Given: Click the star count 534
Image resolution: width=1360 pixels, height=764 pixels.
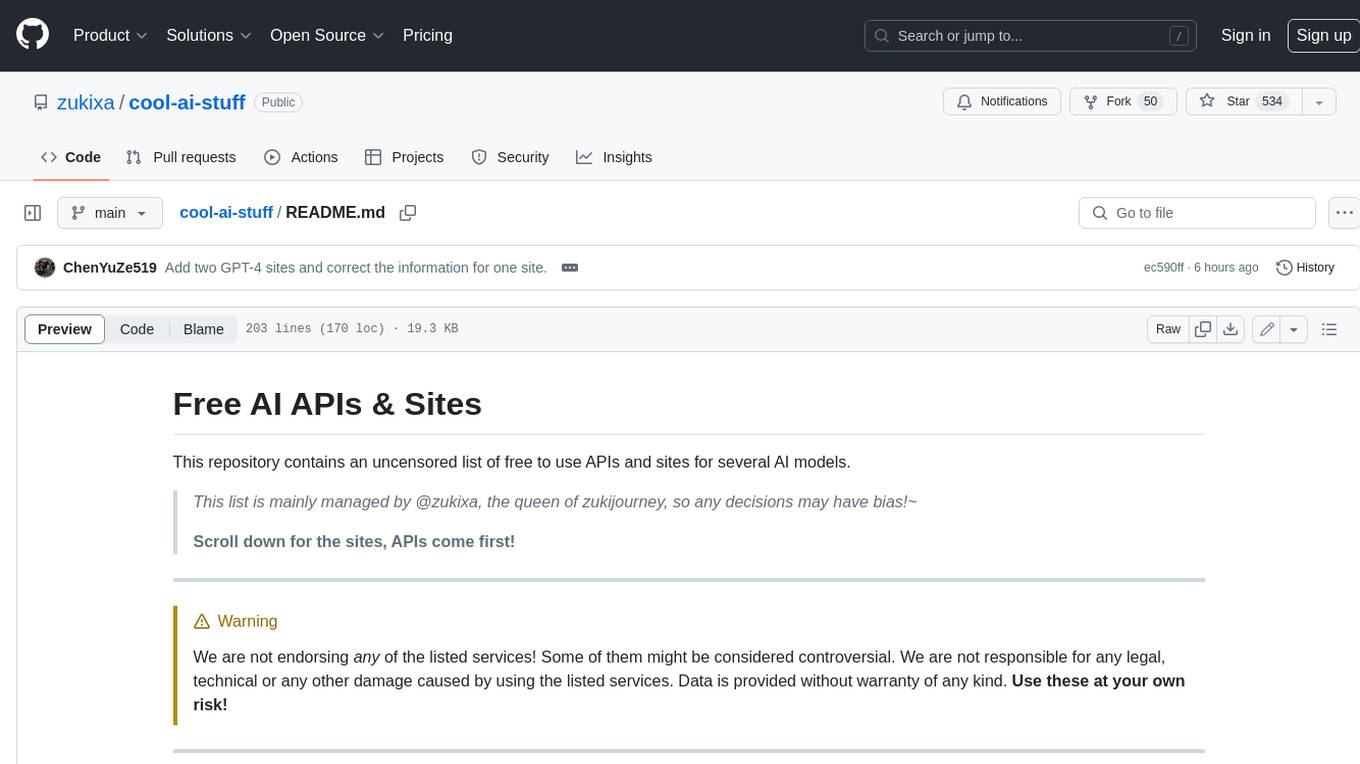Looking at the screenshot, I should 1272,101.
